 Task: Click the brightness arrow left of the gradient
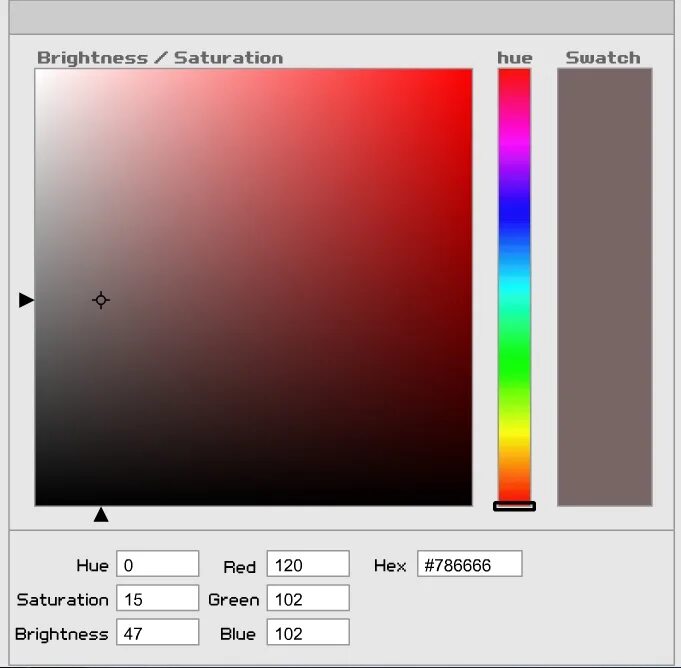26,300
